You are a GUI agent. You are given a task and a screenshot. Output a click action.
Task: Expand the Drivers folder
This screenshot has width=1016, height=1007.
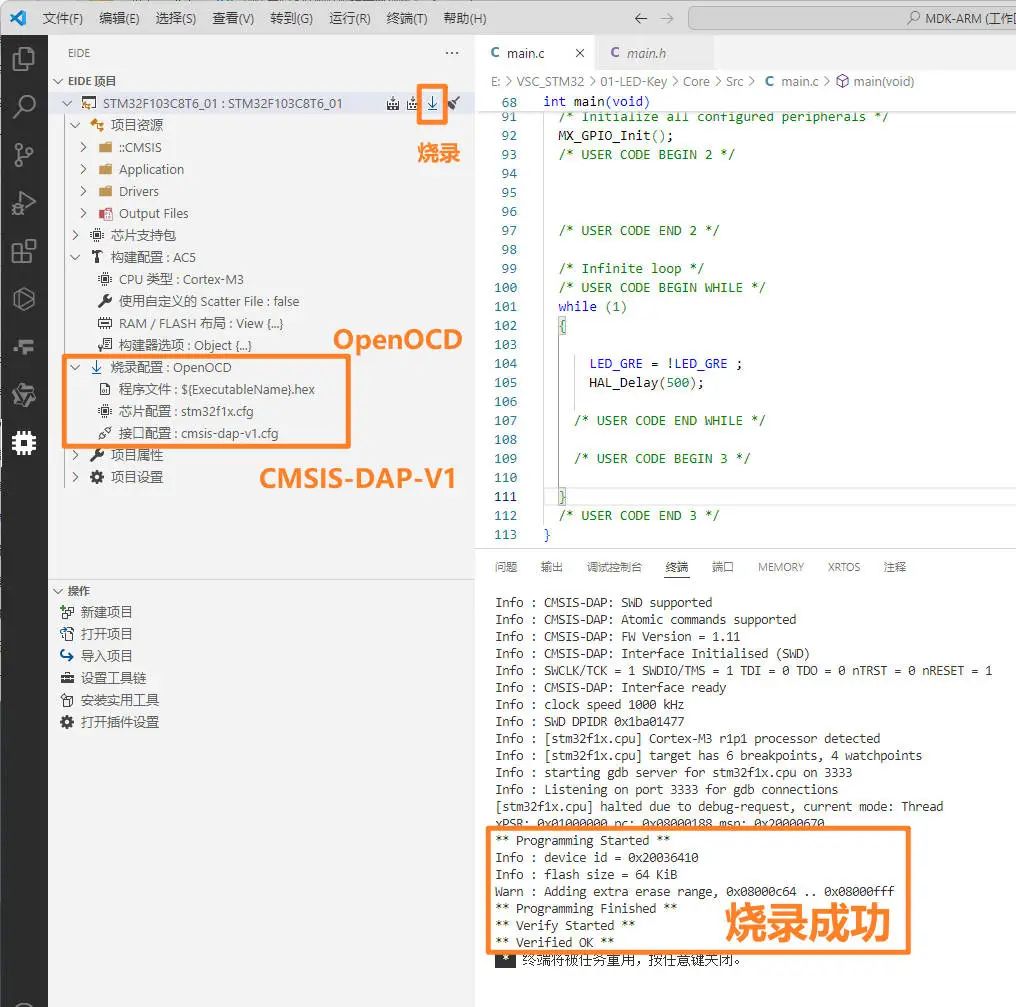click(x=84, y=192)
